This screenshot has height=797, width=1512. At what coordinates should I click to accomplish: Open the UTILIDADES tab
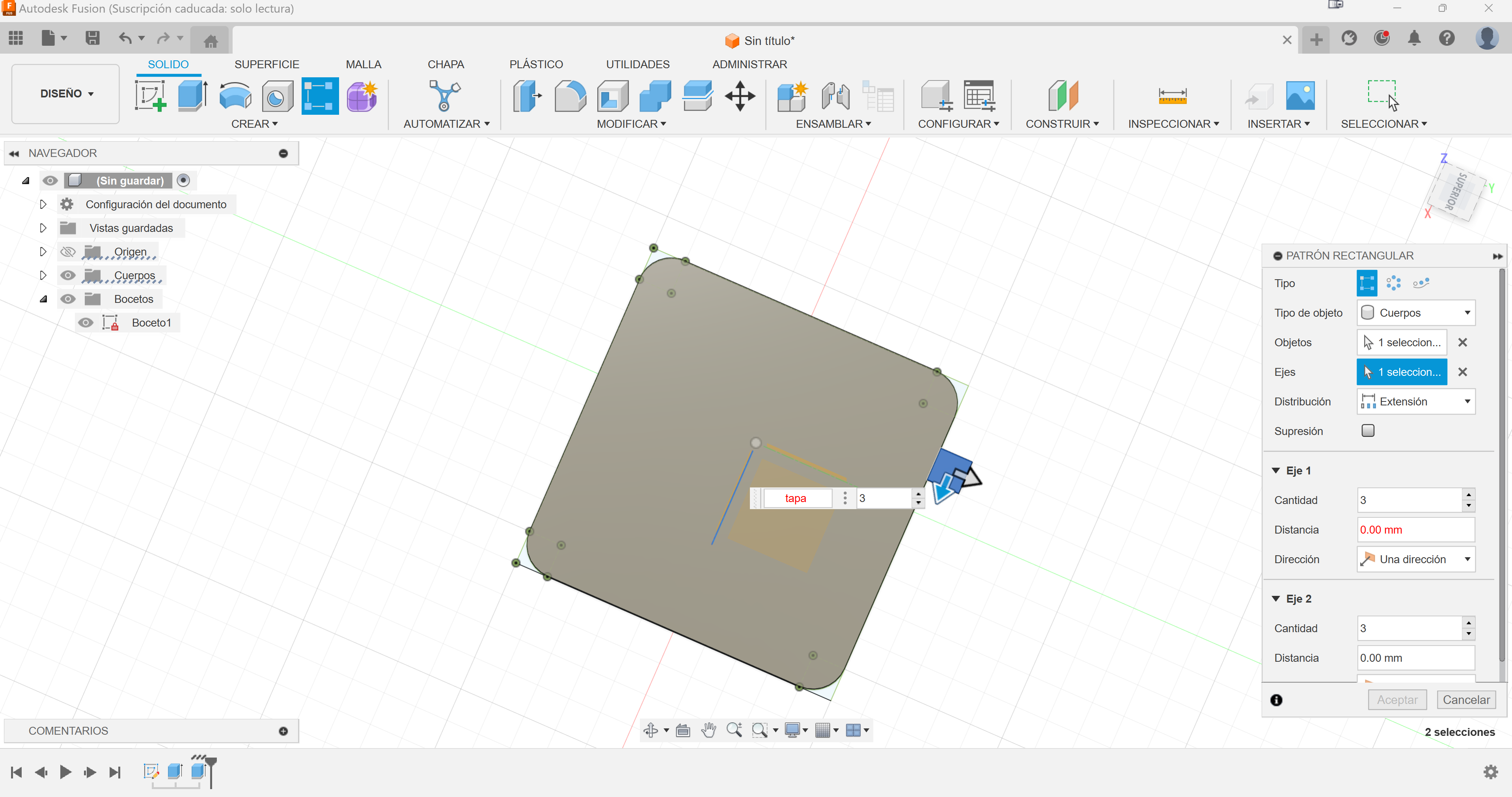click(x=638, y=65)
